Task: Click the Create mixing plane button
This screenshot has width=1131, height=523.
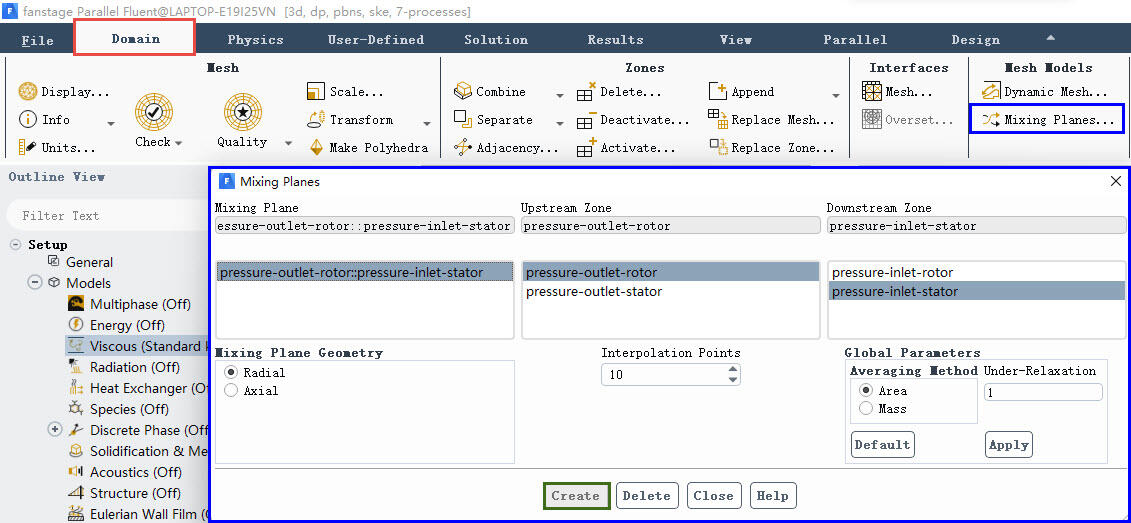Action: [x=576, y=496]
